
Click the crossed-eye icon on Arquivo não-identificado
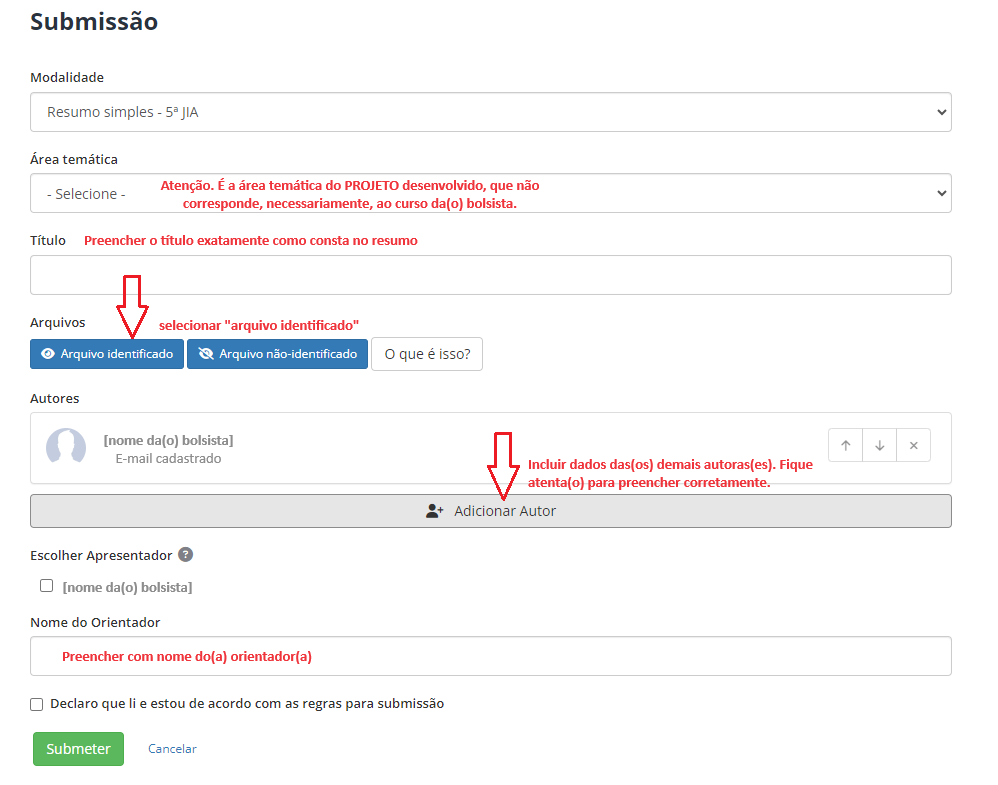click(x=206, y=354)
